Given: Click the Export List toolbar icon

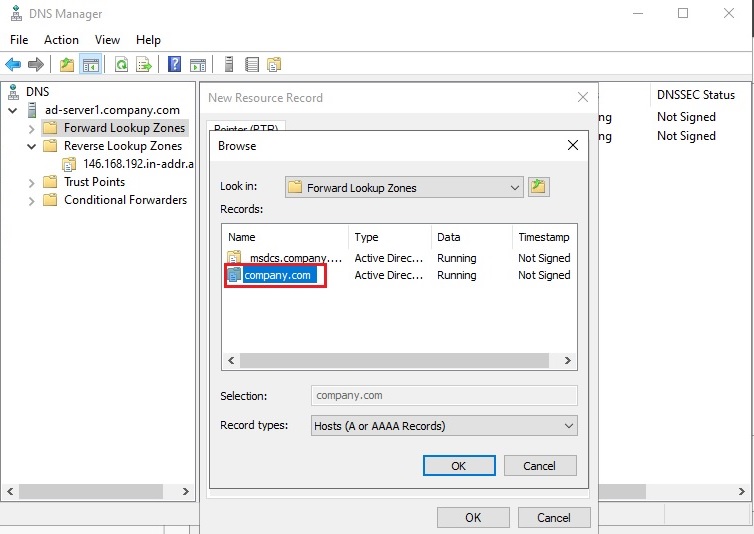Looking at the screenshot, I should click(x=144, y=65).
